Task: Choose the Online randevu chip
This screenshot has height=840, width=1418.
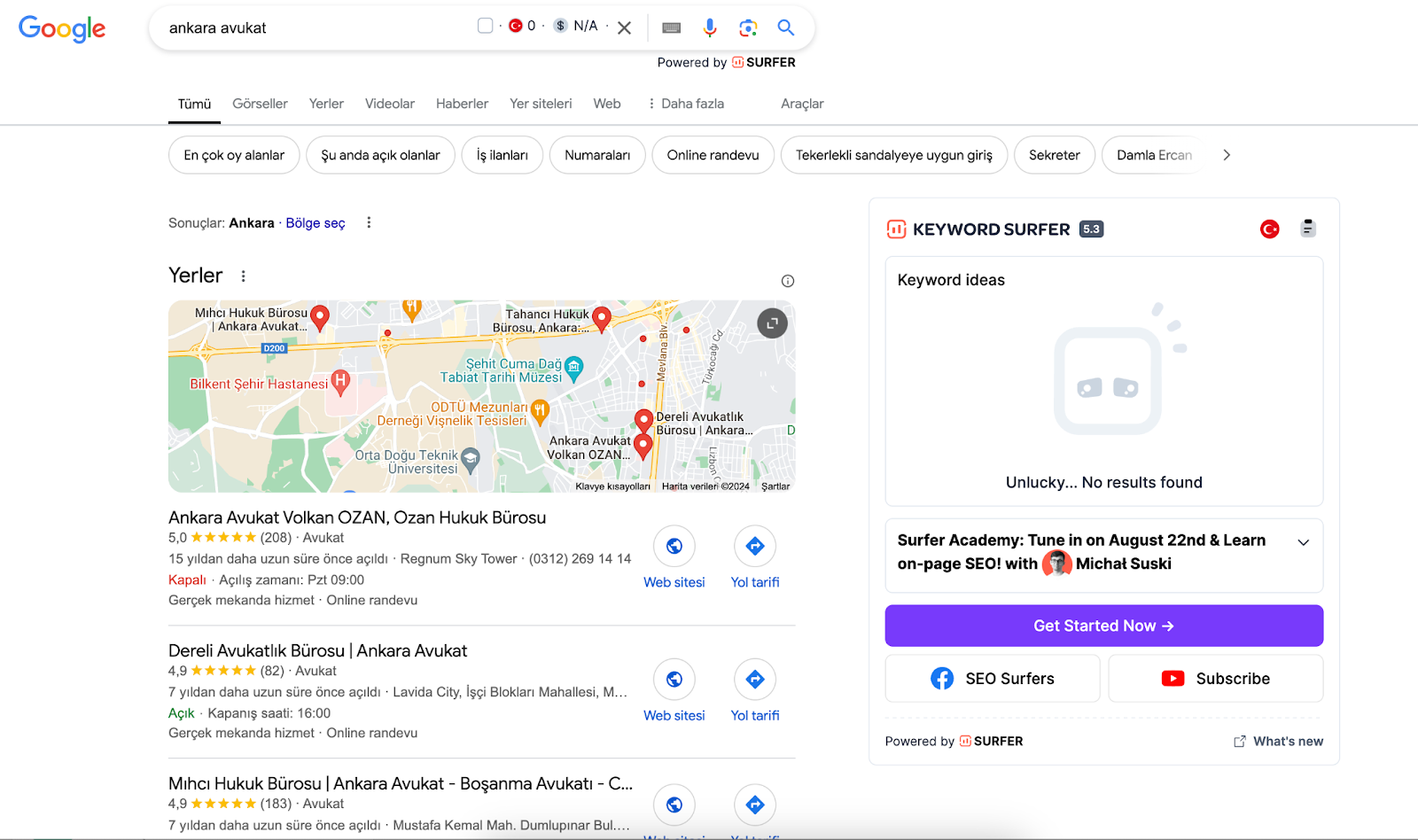Action: (713, 155)
